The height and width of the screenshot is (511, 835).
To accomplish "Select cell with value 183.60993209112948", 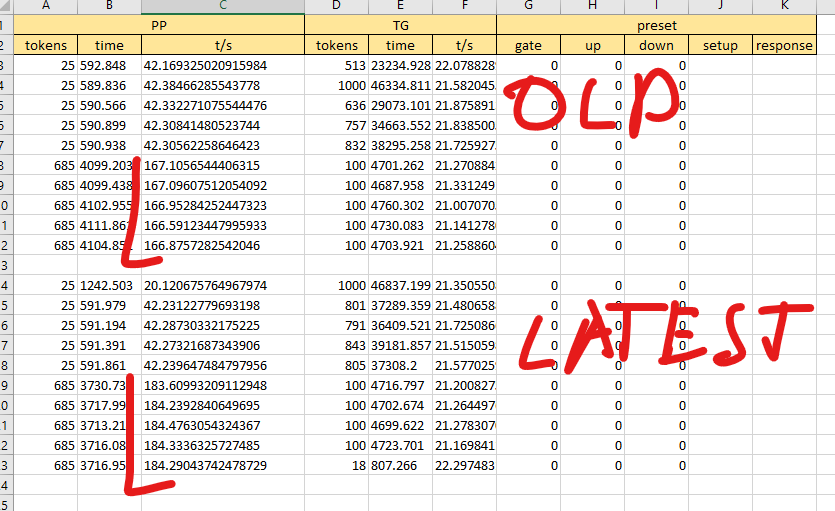I will [223, 385].
